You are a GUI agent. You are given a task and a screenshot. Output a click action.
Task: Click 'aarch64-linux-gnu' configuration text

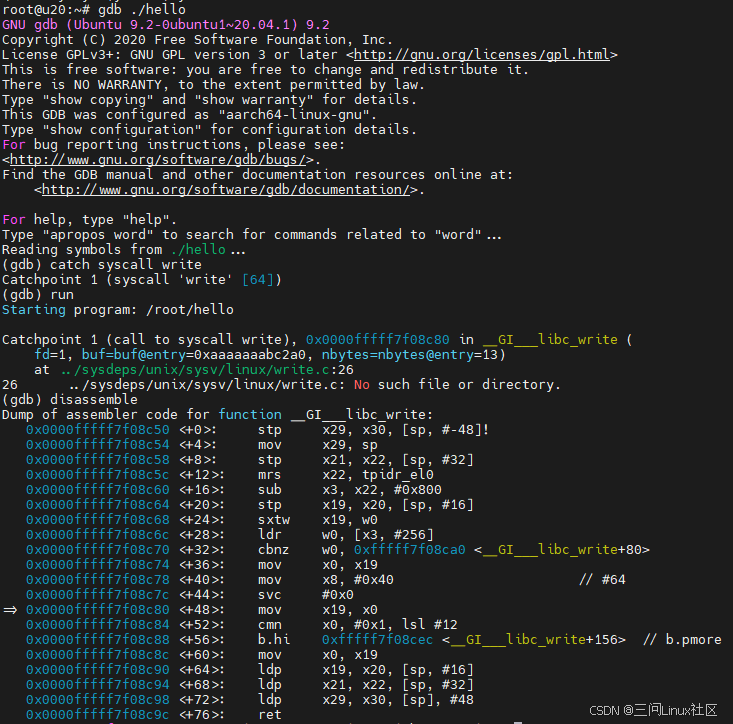tap(294, 115)
